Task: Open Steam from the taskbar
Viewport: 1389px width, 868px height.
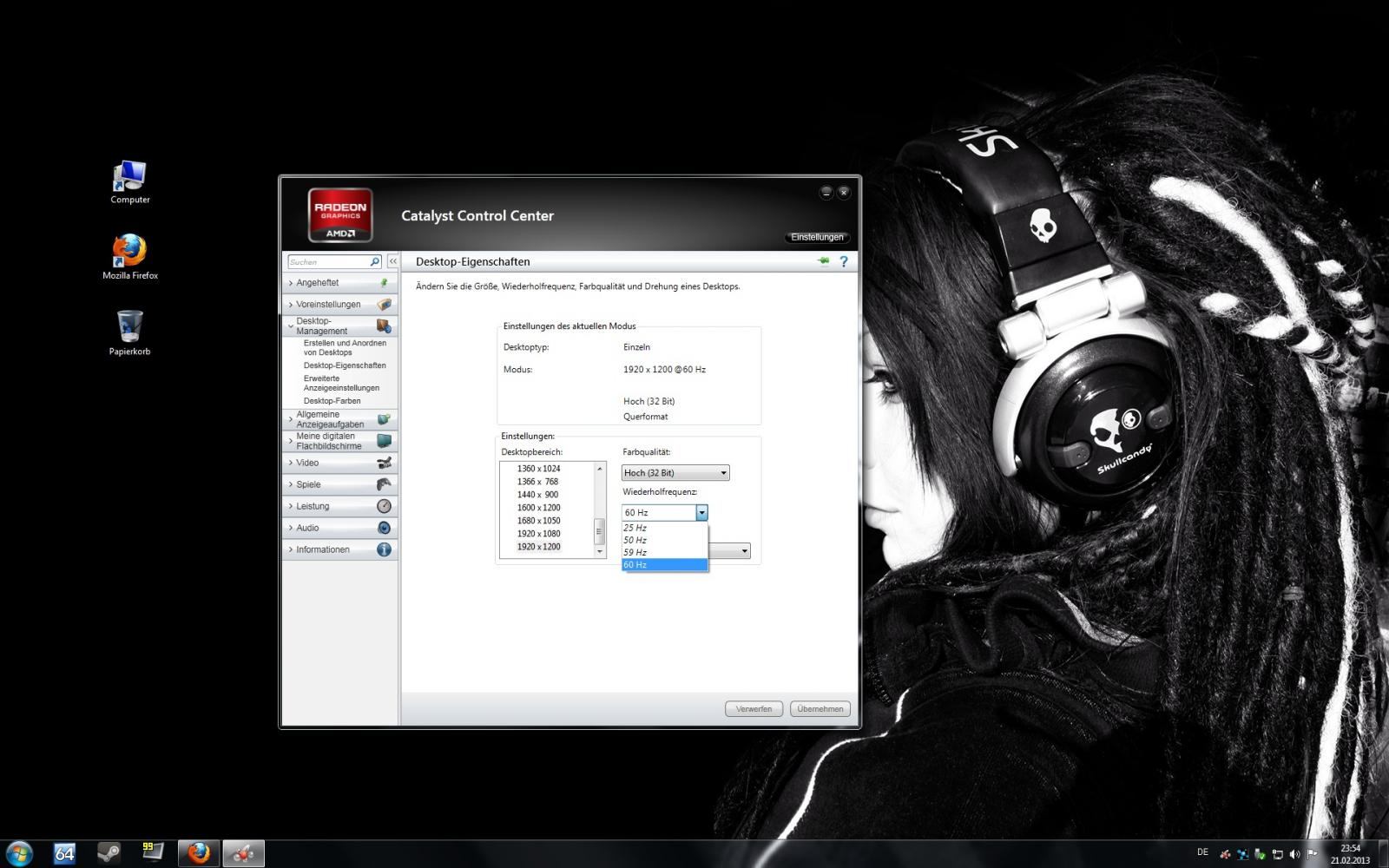Action: 109,853
